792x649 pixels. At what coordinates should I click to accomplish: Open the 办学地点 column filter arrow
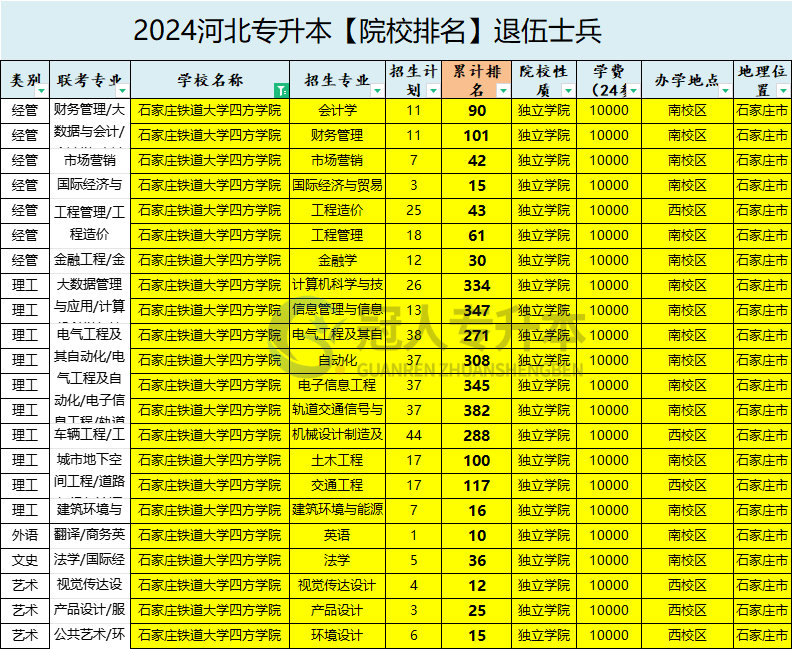tap(726, 90)
